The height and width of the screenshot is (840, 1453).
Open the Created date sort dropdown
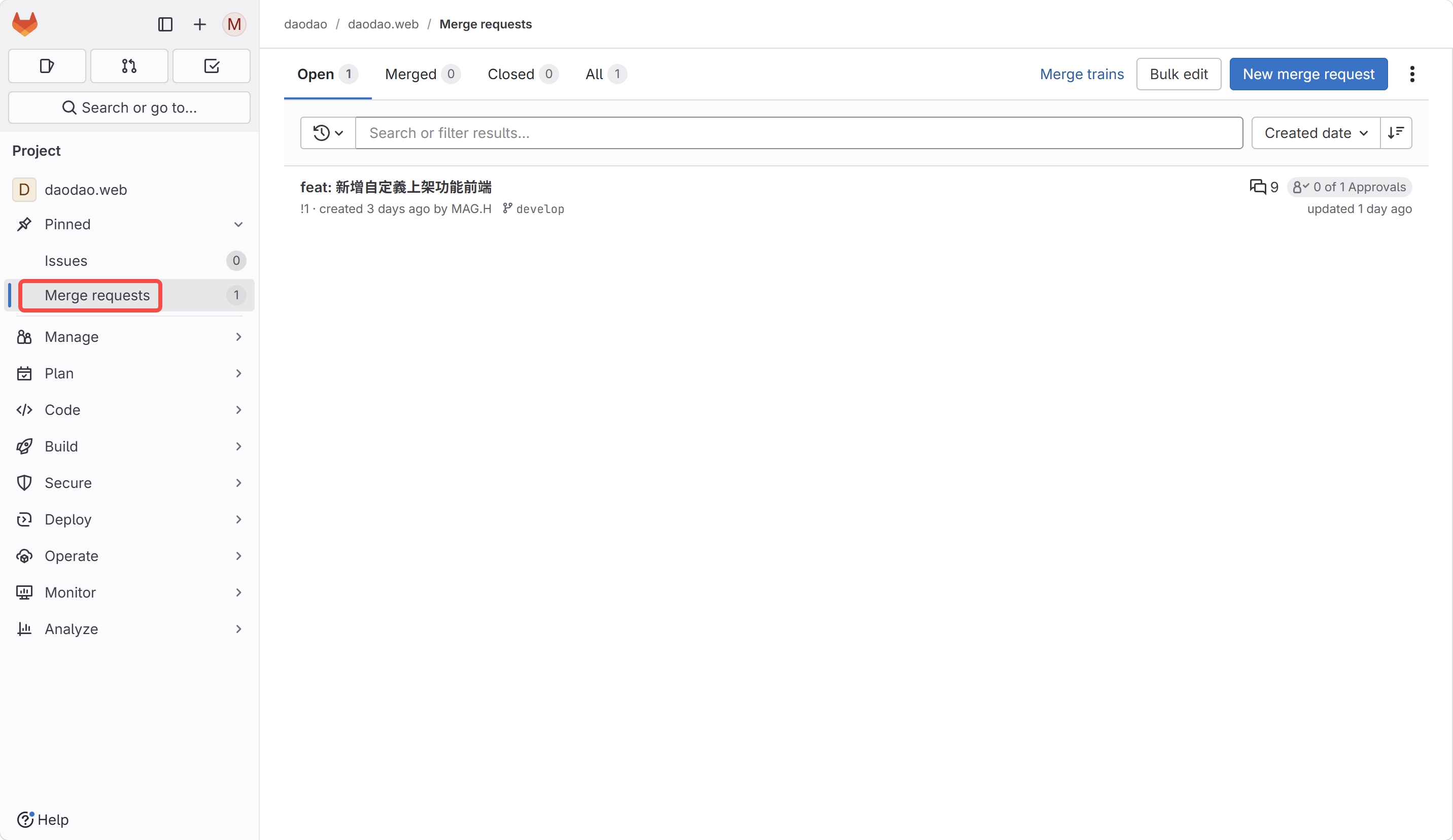[x=1316, y=133]
